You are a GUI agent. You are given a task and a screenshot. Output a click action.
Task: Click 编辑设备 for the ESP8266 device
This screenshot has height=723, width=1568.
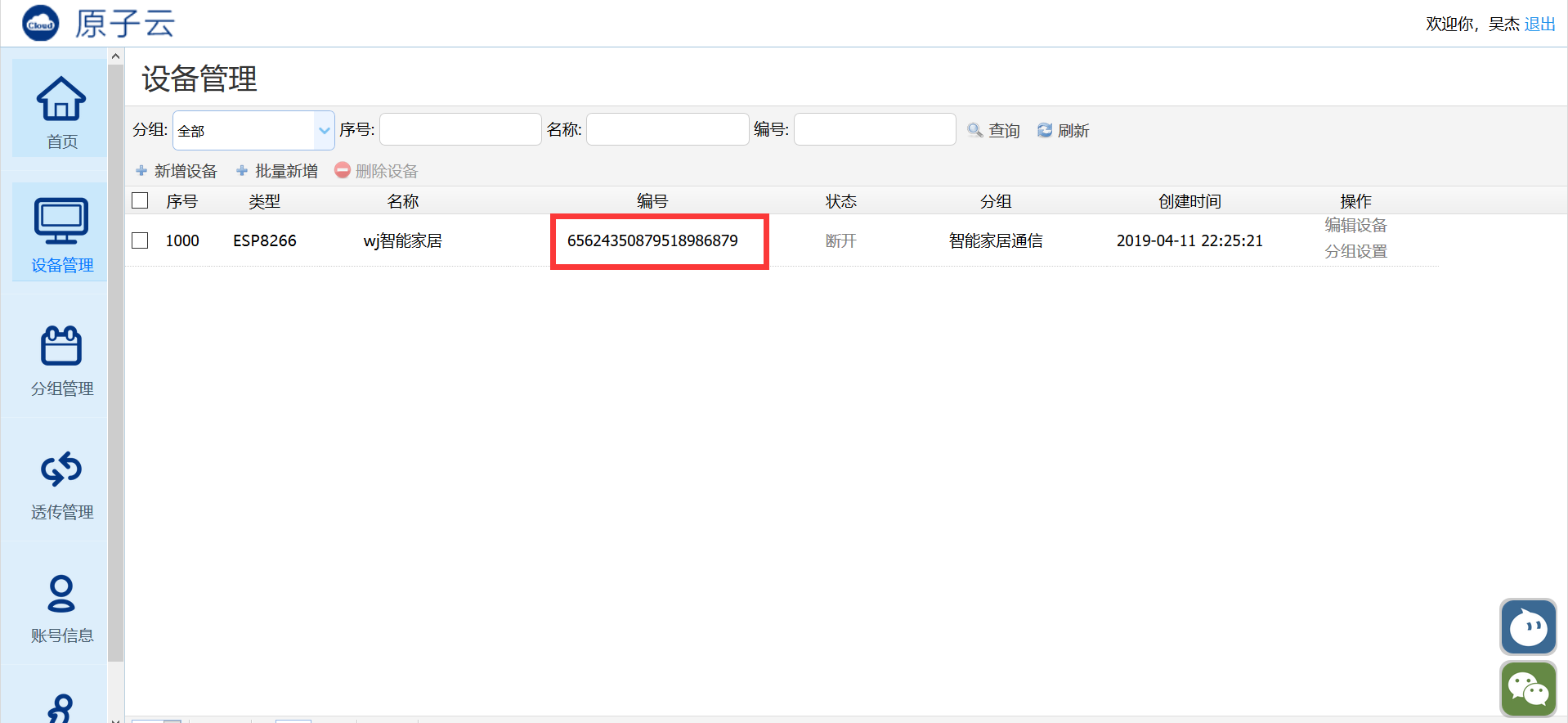point(1355,225)
